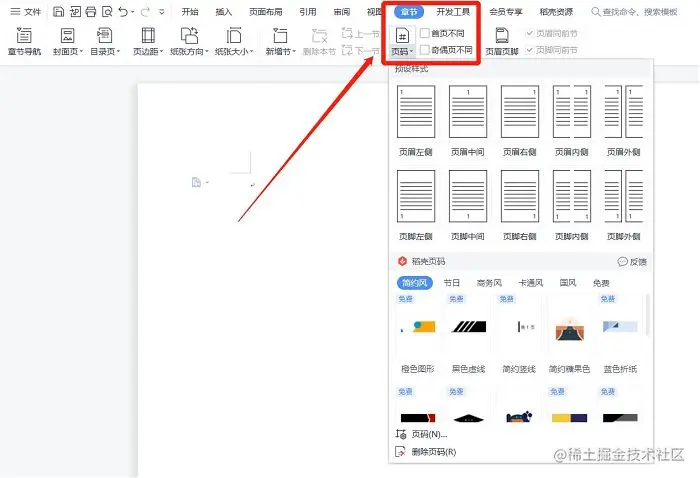Screen dimensions: 700x478
Task: Click the 文件 hamburger menu icon
Action: click(x=15, y=12)
